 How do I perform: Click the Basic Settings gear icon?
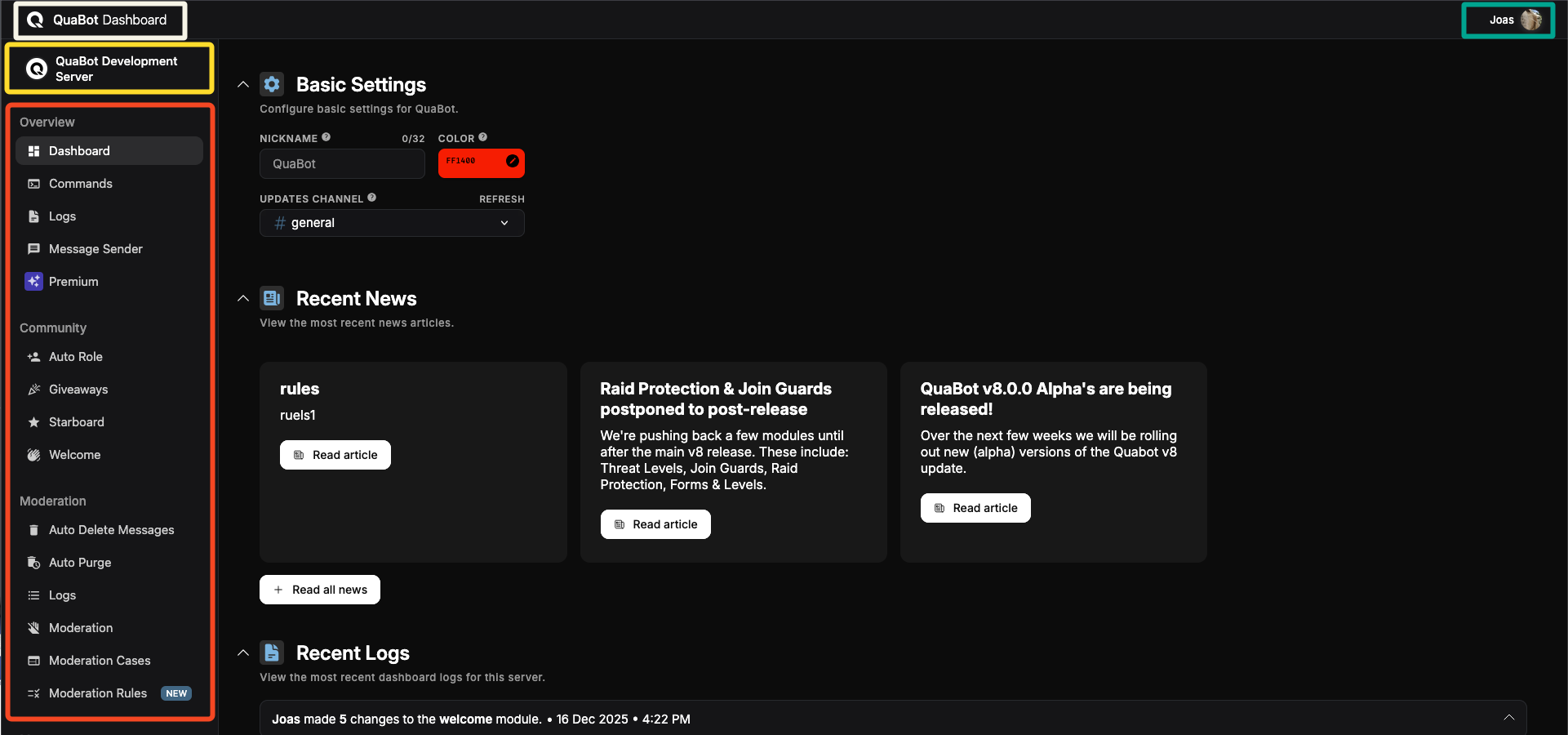click(272, 84)
